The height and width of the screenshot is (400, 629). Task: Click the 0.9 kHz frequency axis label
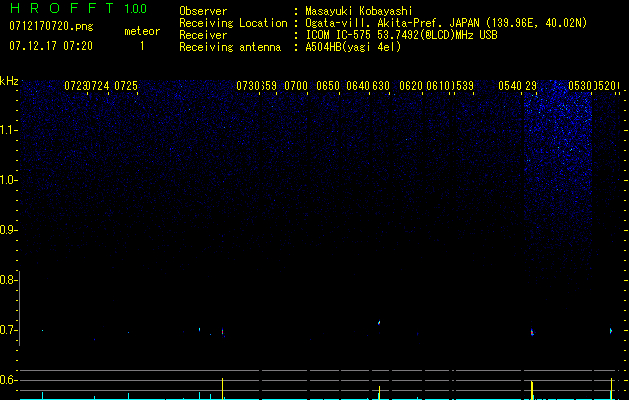[x=8, y=230]
